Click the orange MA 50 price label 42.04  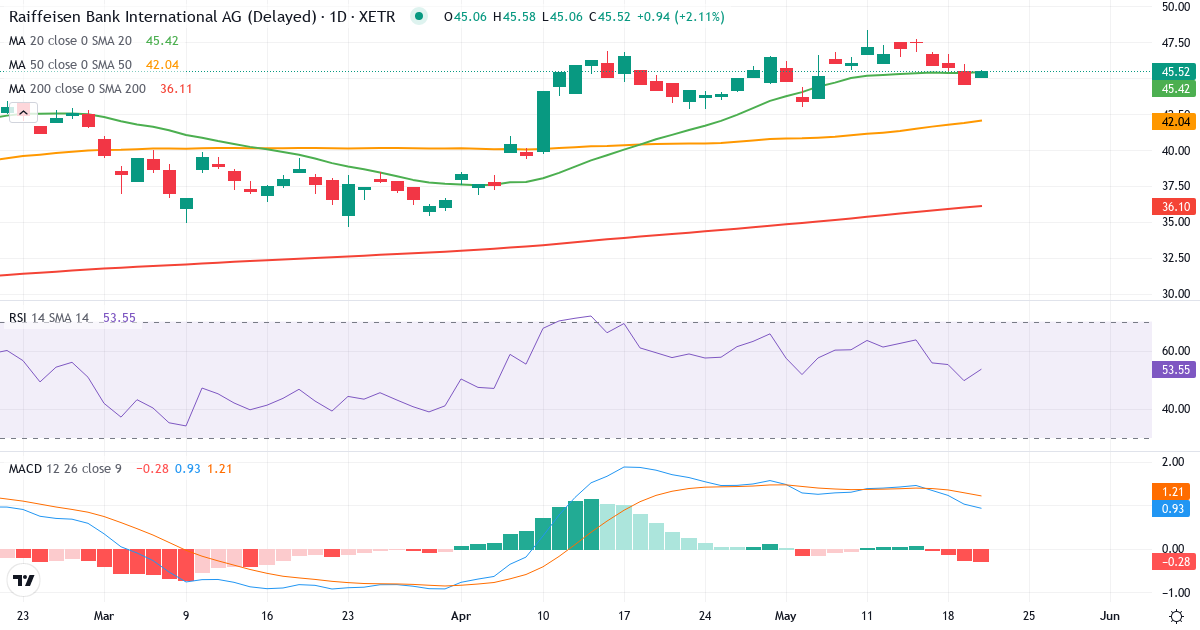(x=1175, y=121)
